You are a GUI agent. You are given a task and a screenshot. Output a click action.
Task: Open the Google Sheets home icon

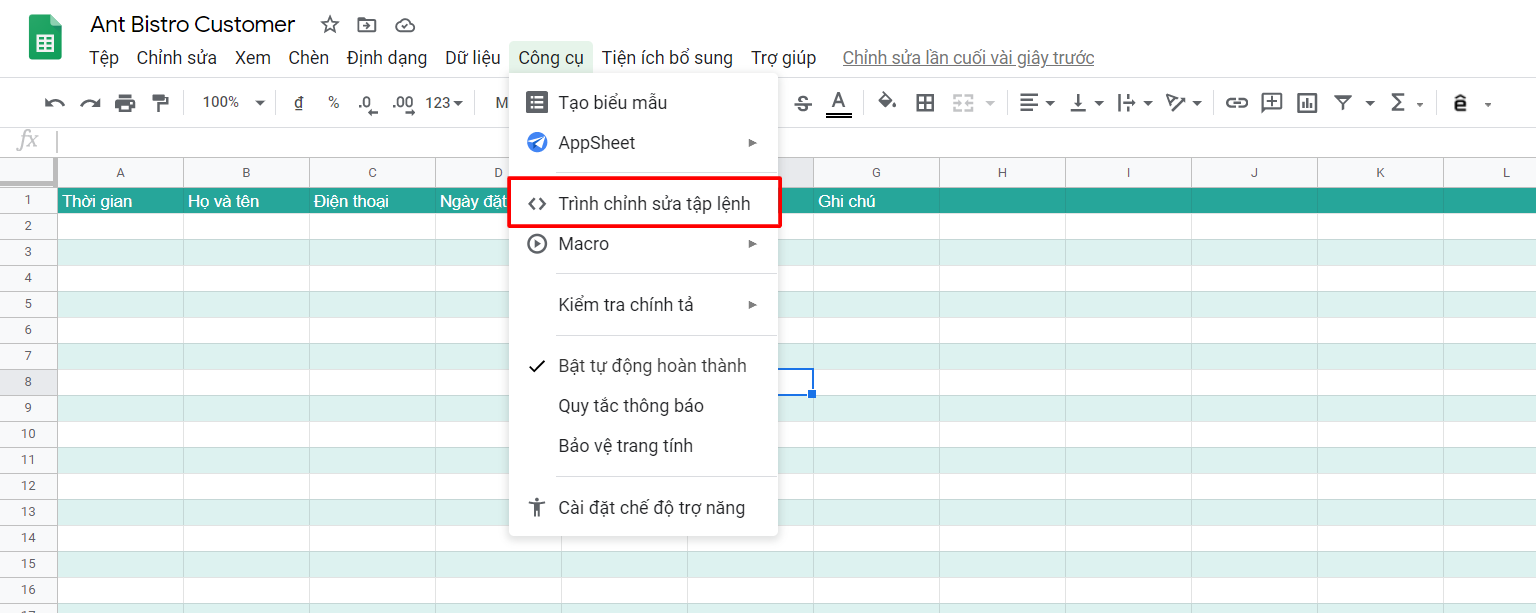(x=45, y=38)
